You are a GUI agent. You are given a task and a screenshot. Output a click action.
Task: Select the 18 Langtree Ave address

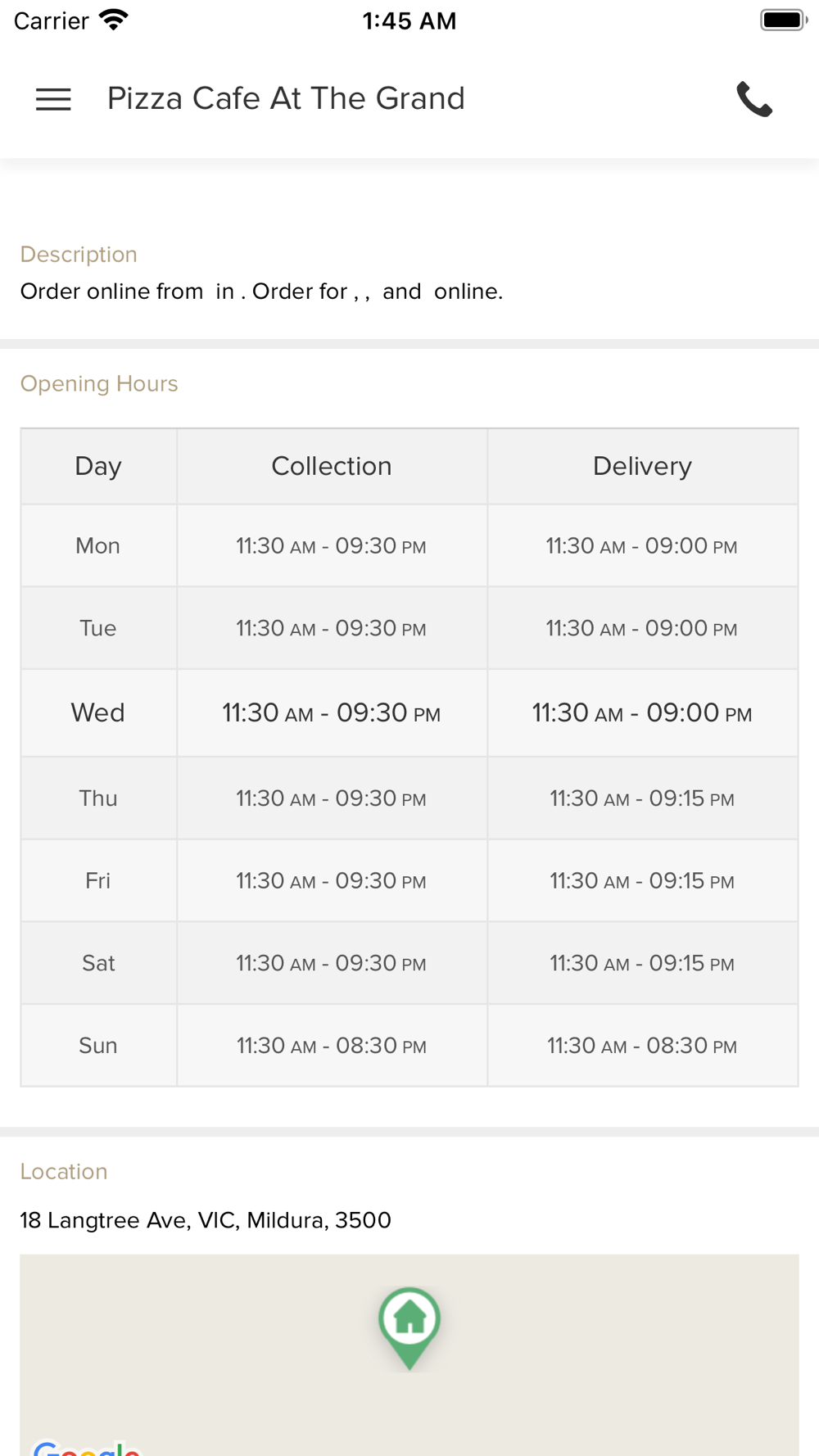206,1220
